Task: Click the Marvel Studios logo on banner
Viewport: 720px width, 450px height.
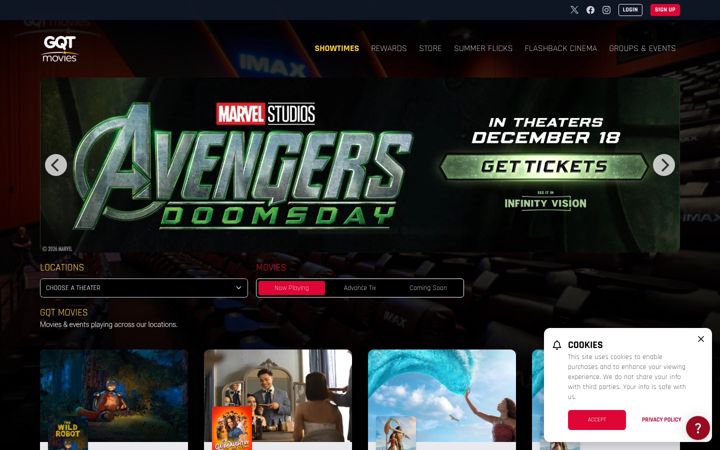Action: (266, 113)
